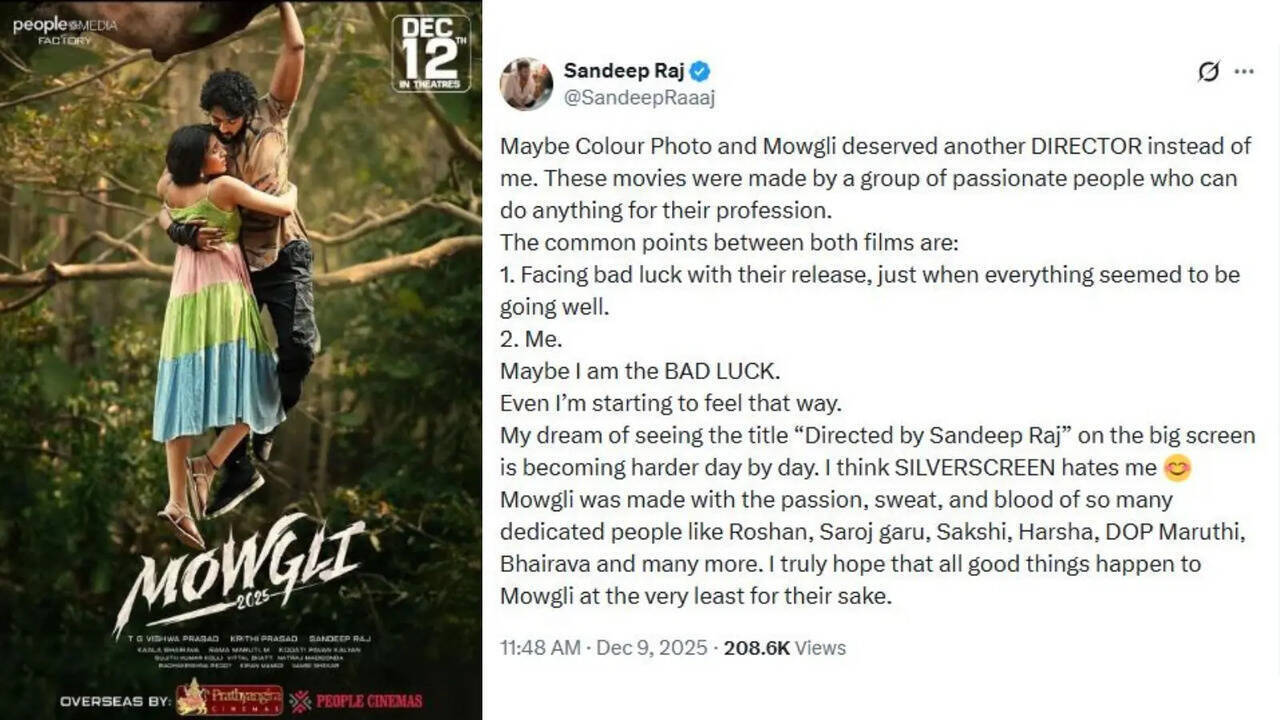Image resolution: width=1280 pixels, height=720 pixels.
Task: Click the blue verified badge
Action: click(x=700, y=71)
